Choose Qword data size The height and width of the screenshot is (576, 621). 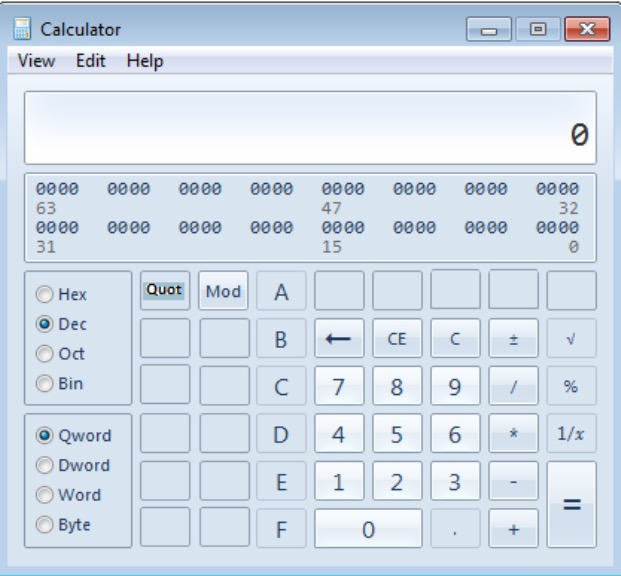click(x=74, y=435)
